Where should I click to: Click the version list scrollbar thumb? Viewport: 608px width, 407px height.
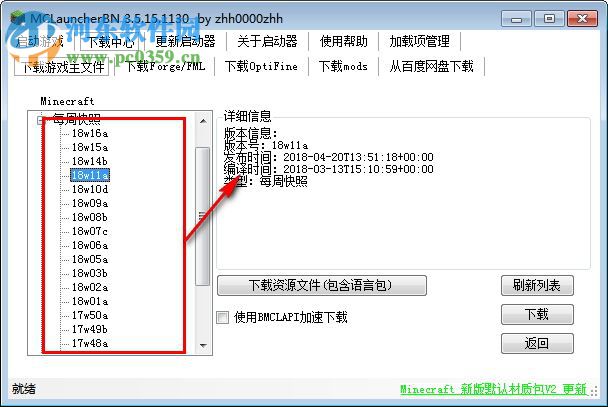point(203,216)
